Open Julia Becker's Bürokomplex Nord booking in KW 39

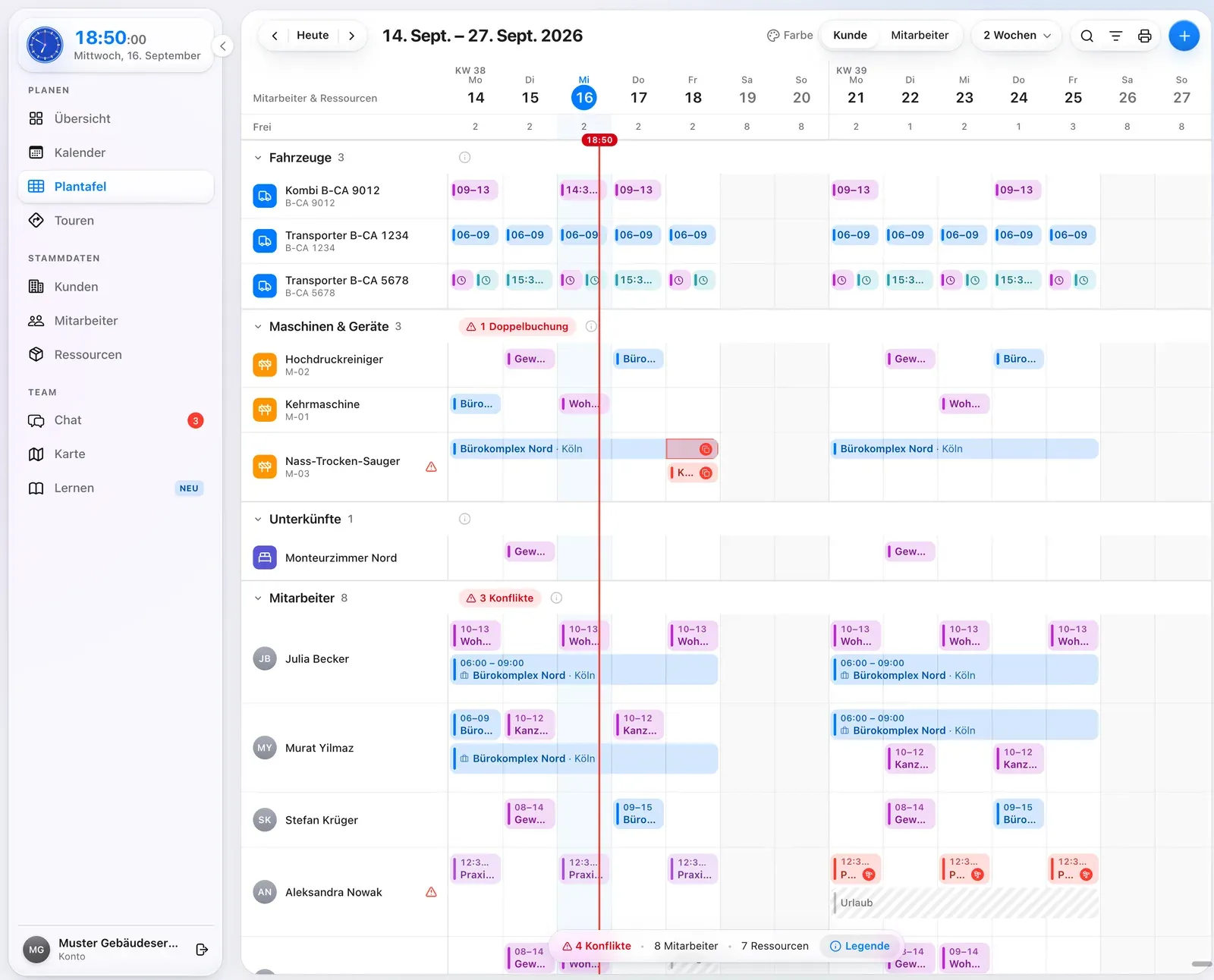pyautogui.click(x=964, y=669)
